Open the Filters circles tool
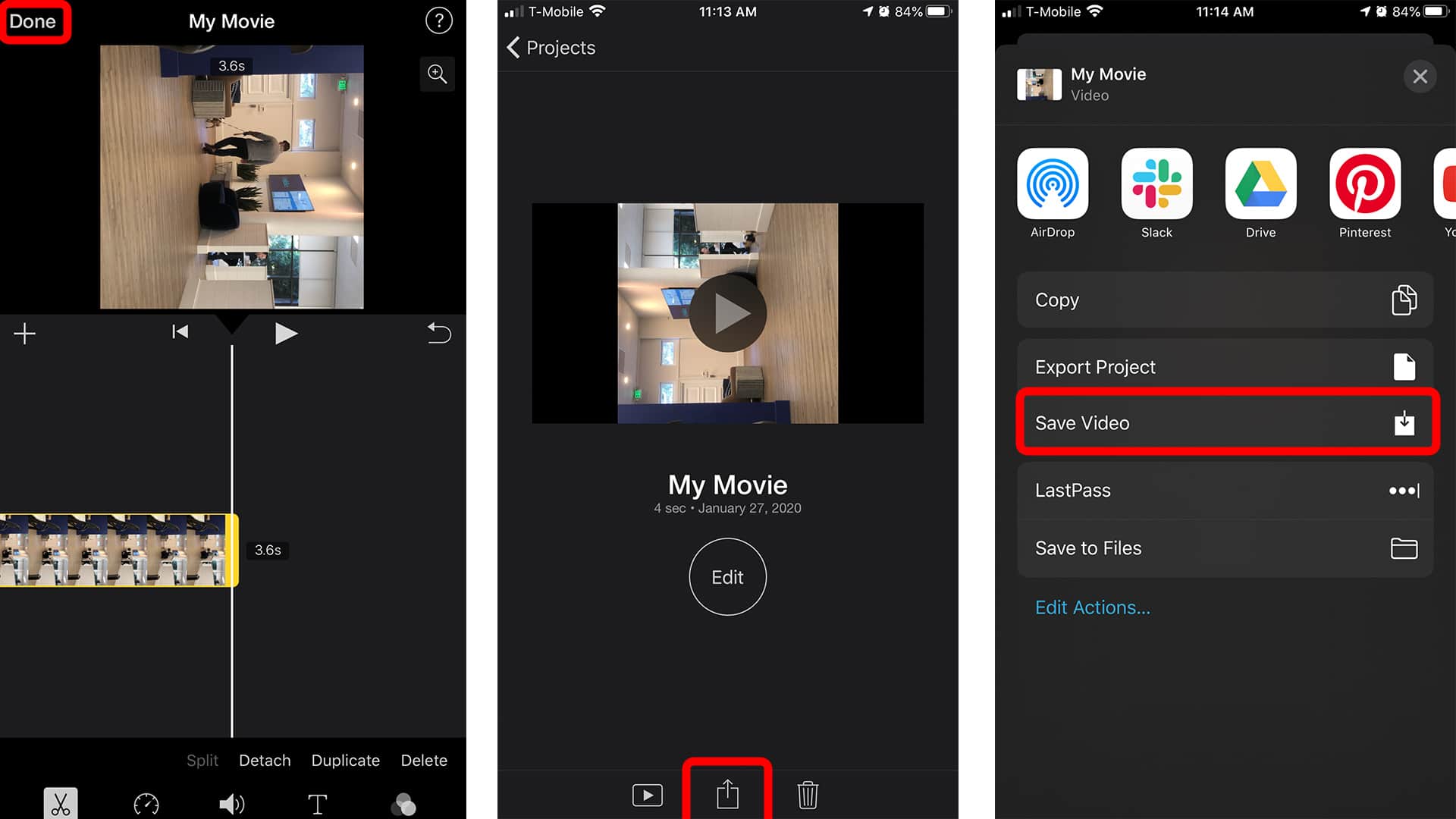The width and height of the screenshot is (1456, 819). coord(403,804)
